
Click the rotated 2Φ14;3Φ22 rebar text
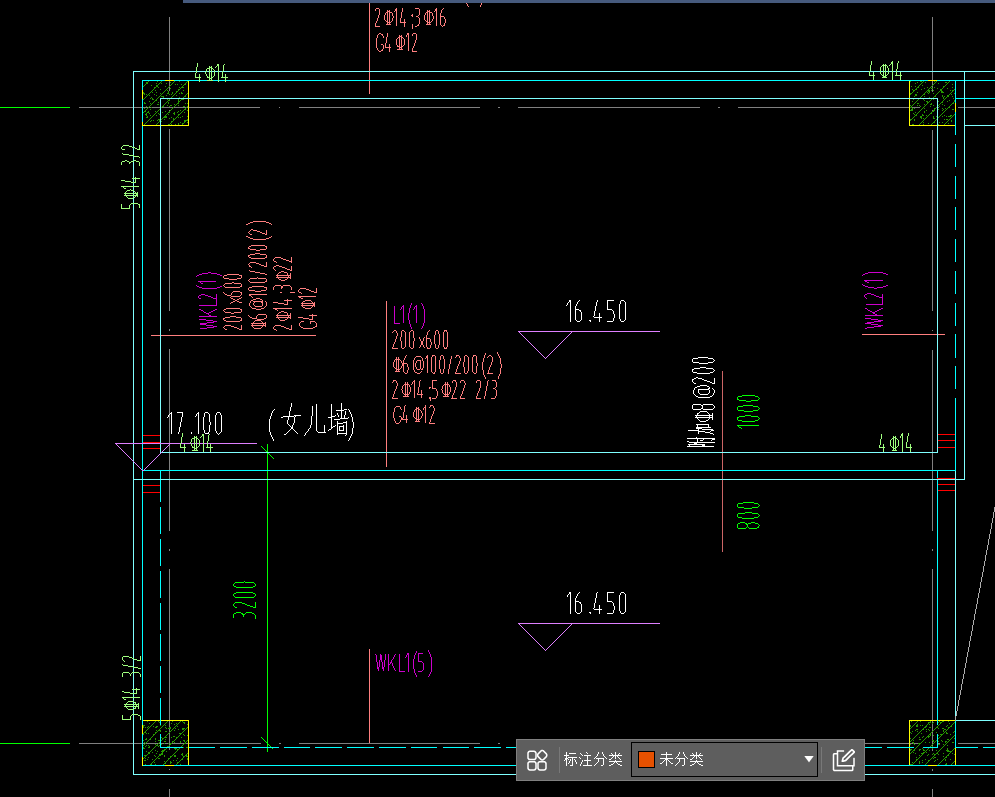pyautogui.click(x=283, y=294)
